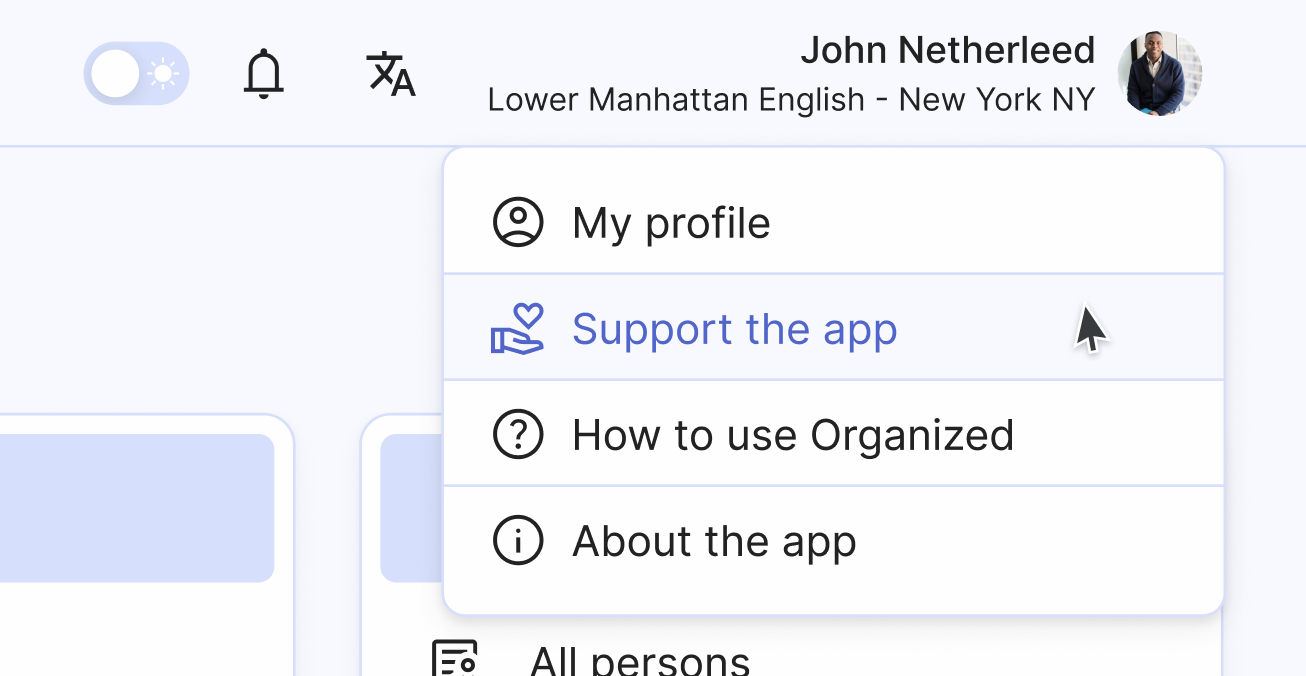Select Support the app menu entry
This screenshot has height=676, width=1306.
coord(734,328)
